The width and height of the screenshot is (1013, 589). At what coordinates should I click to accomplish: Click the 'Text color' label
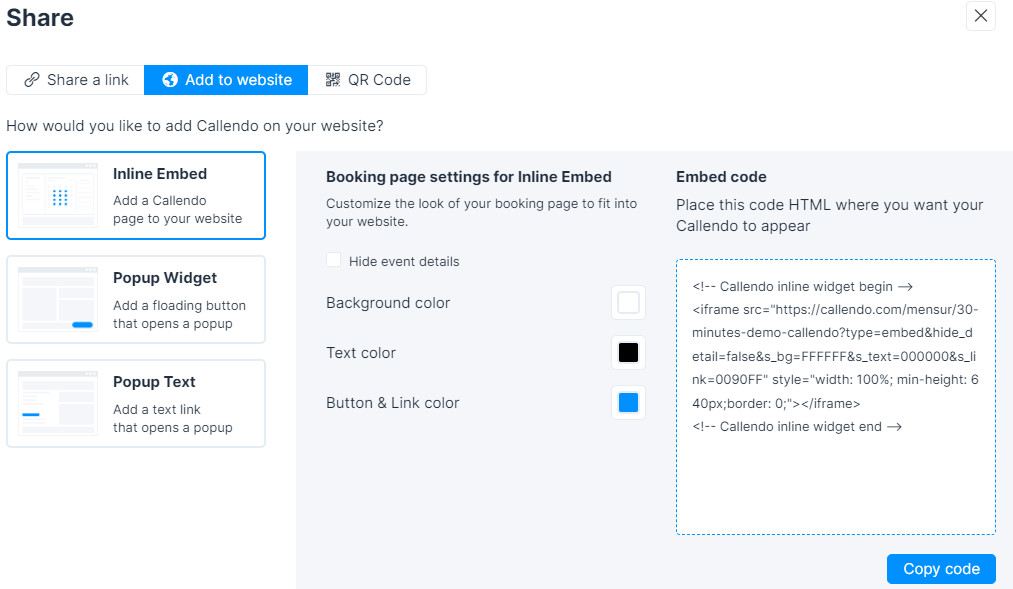[x=361, y=353]
